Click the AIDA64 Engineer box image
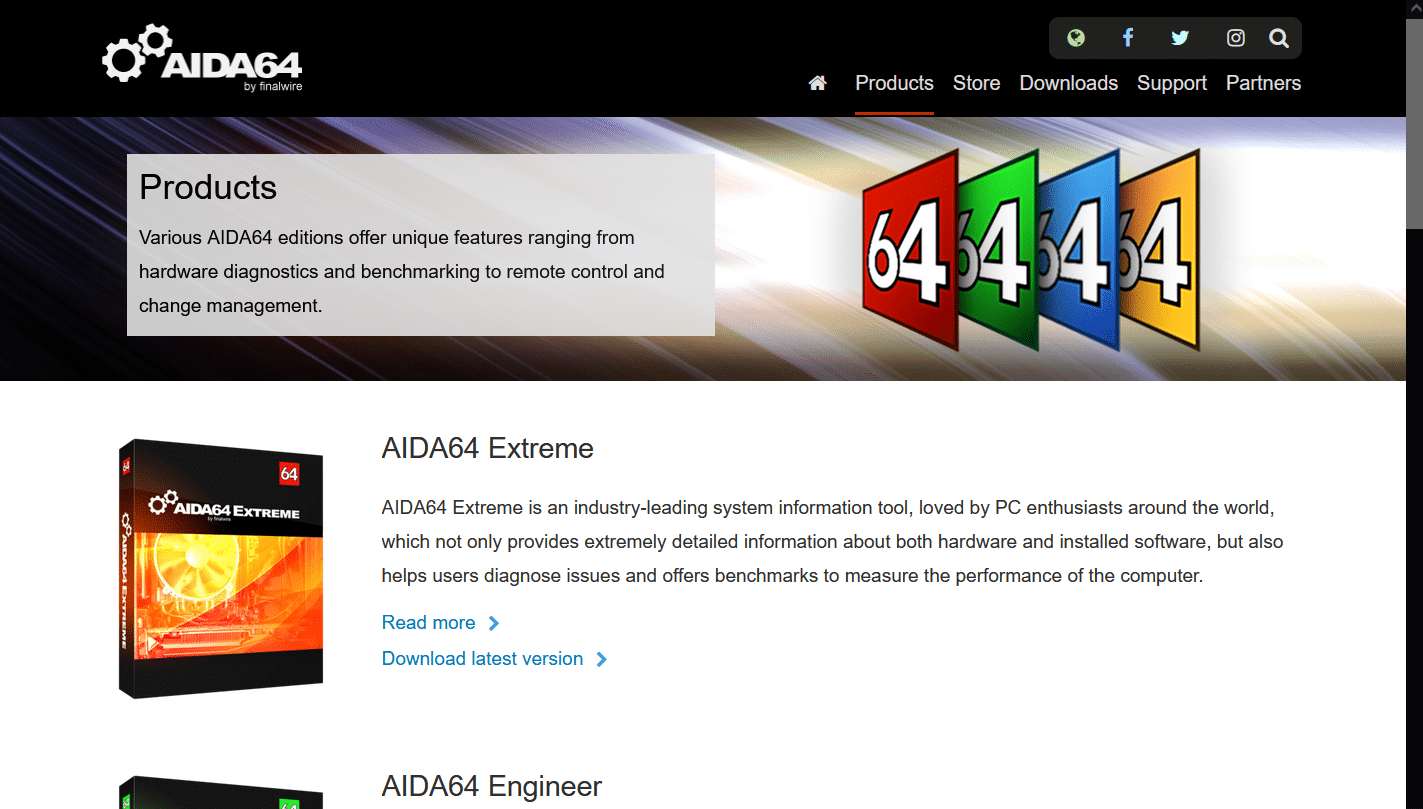The width and height of the screenshot is (1423, 809). [222, 792]
